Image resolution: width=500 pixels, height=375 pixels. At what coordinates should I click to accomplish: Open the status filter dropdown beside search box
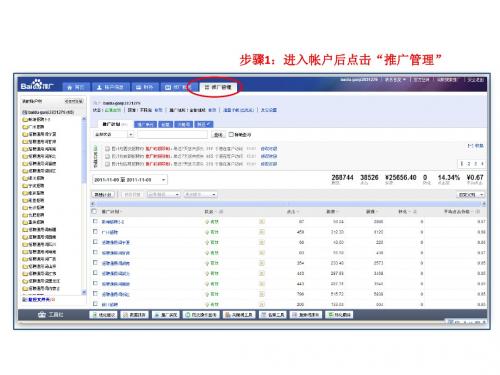pos(113,134)
